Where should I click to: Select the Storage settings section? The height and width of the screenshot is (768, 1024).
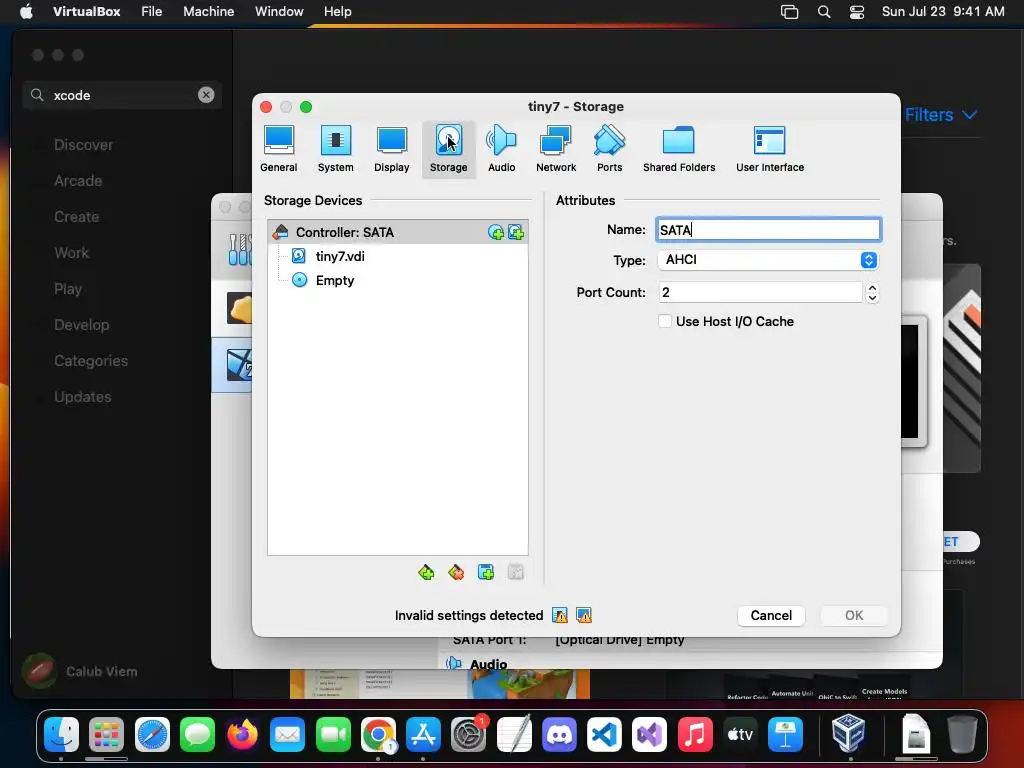tap(449, 150)
